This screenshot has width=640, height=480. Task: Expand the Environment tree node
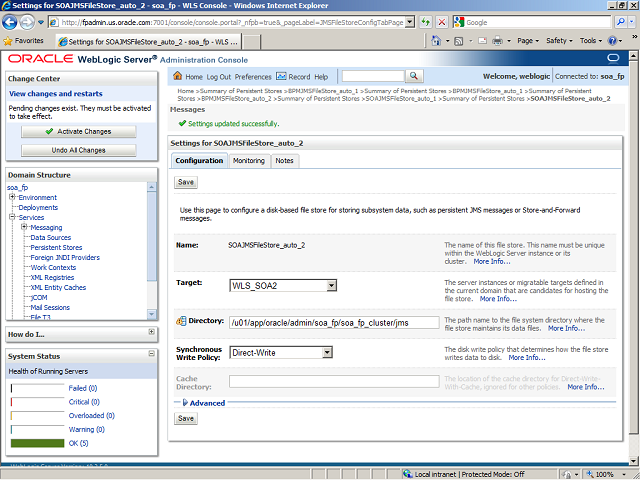coord(12,198)
